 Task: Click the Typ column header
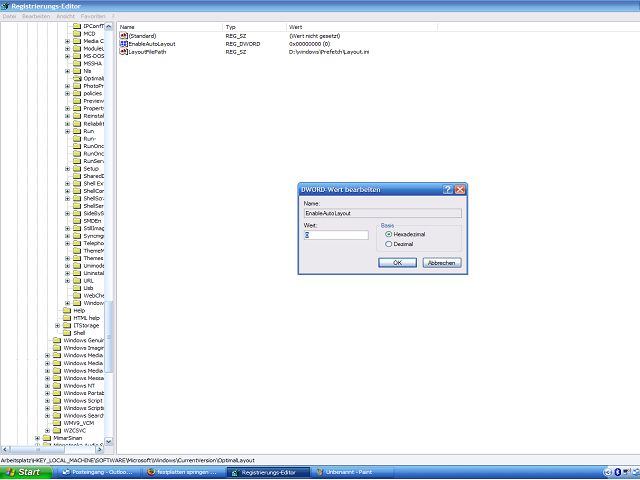[x=254, y=27]
